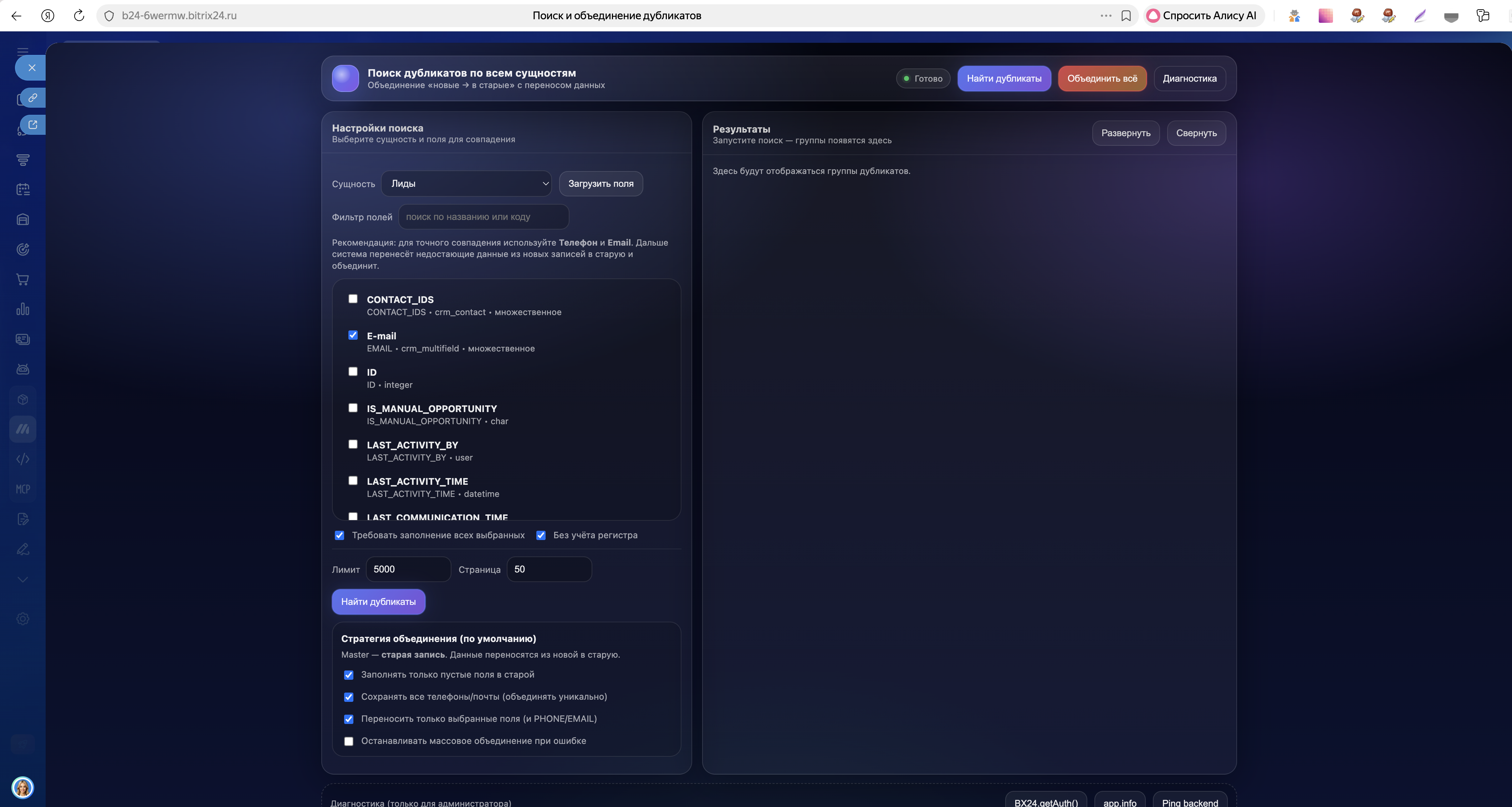The width and height of the screenshot is (1512, 807).
Task: Expand the sidebar chevron for more items
Action: 23,579
